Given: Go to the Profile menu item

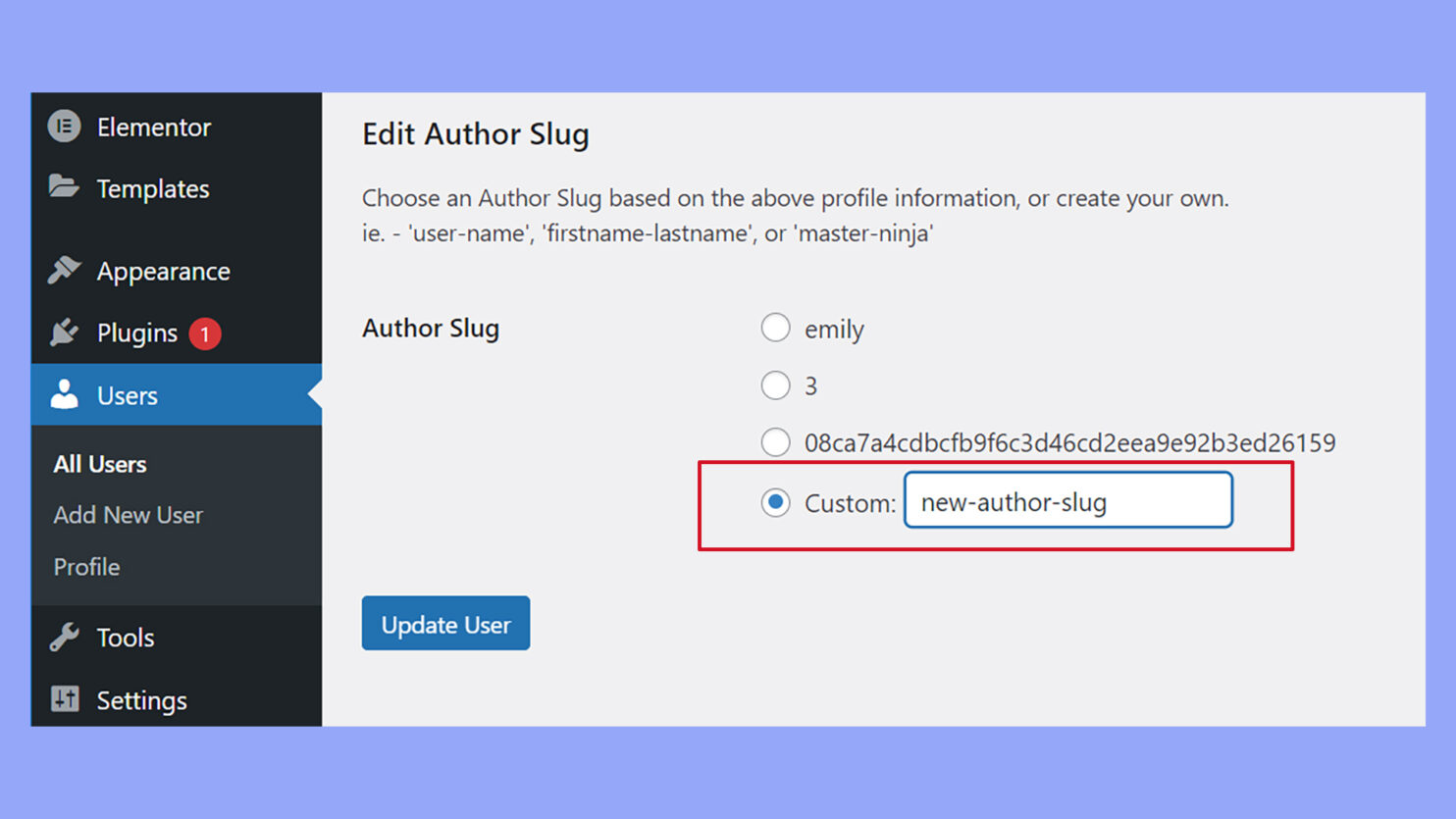Looking at the screenshot, I should pyautogui.click(x=85, y=567).
